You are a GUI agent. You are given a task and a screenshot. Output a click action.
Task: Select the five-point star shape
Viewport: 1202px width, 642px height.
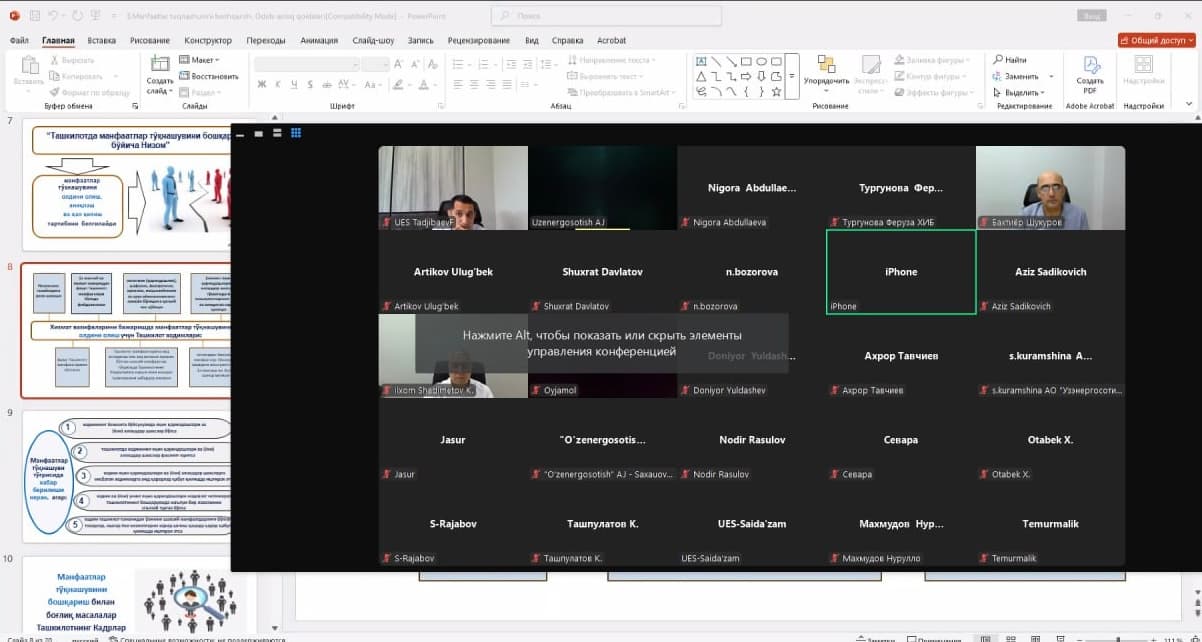tap(776, 91)
